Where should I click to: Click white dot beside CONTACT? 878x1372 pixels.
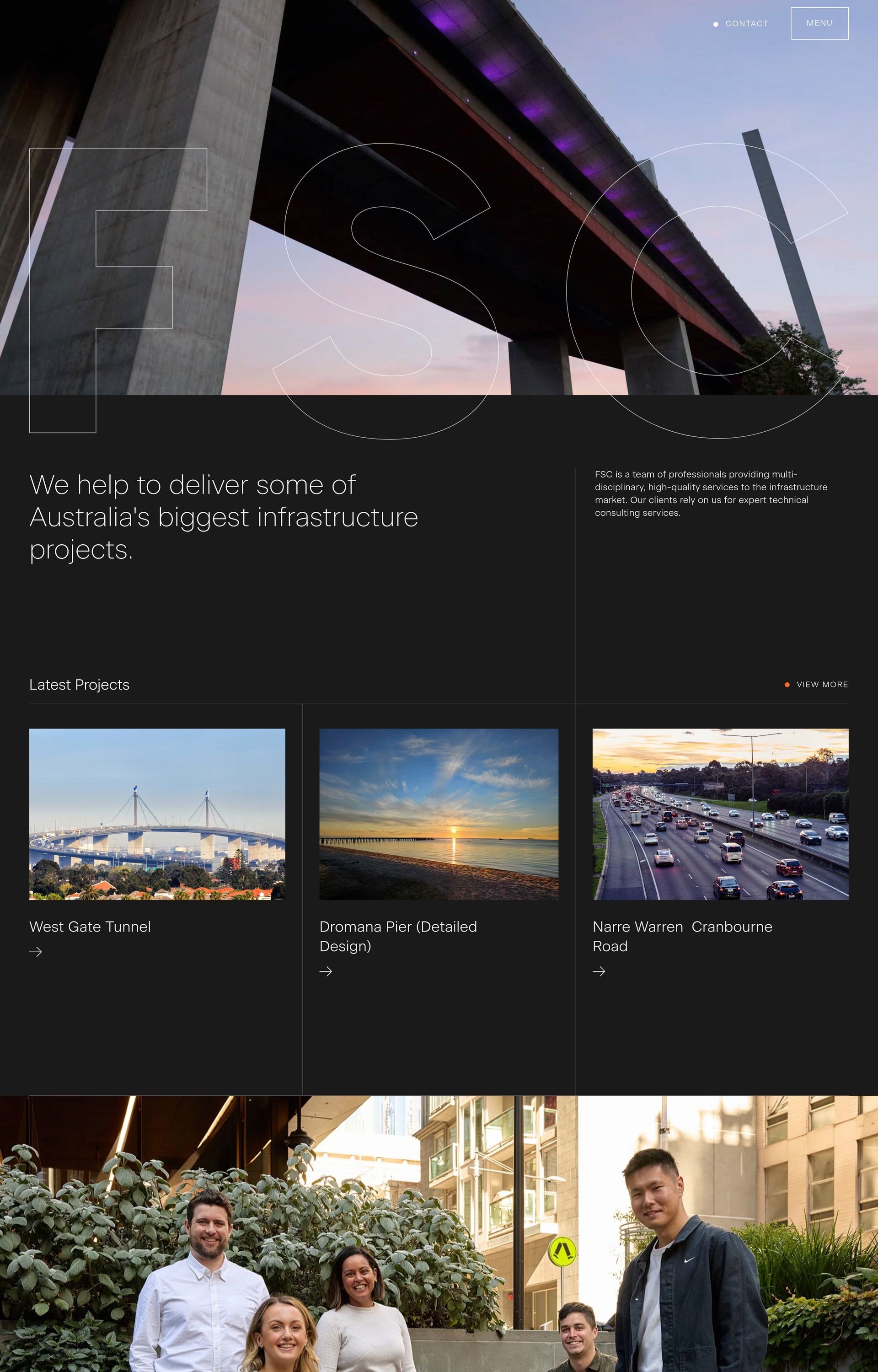(x=716, y=24)
